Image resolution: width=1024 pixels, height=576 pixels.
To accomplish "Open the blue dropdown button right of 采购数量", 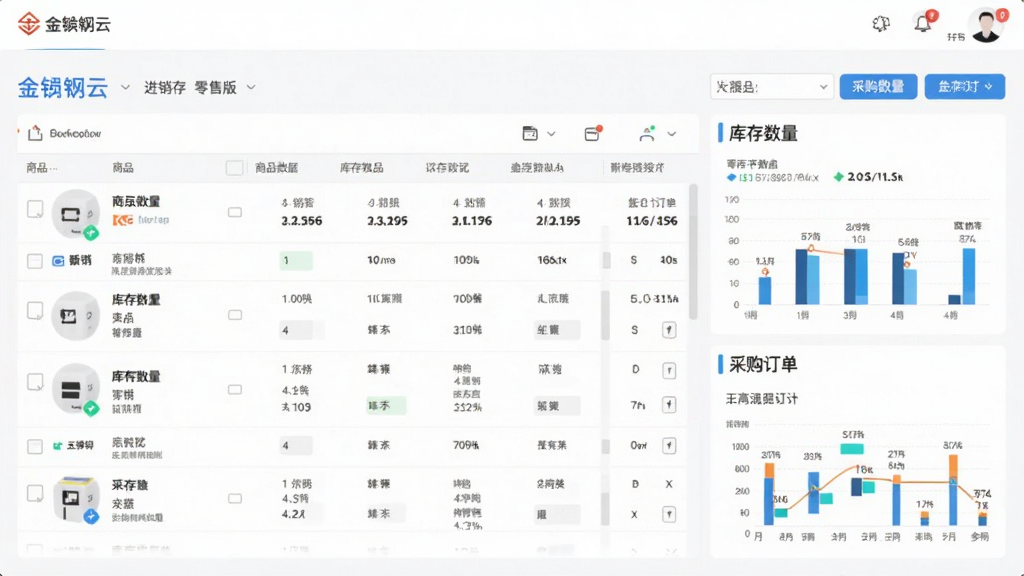I will (965, 87).
